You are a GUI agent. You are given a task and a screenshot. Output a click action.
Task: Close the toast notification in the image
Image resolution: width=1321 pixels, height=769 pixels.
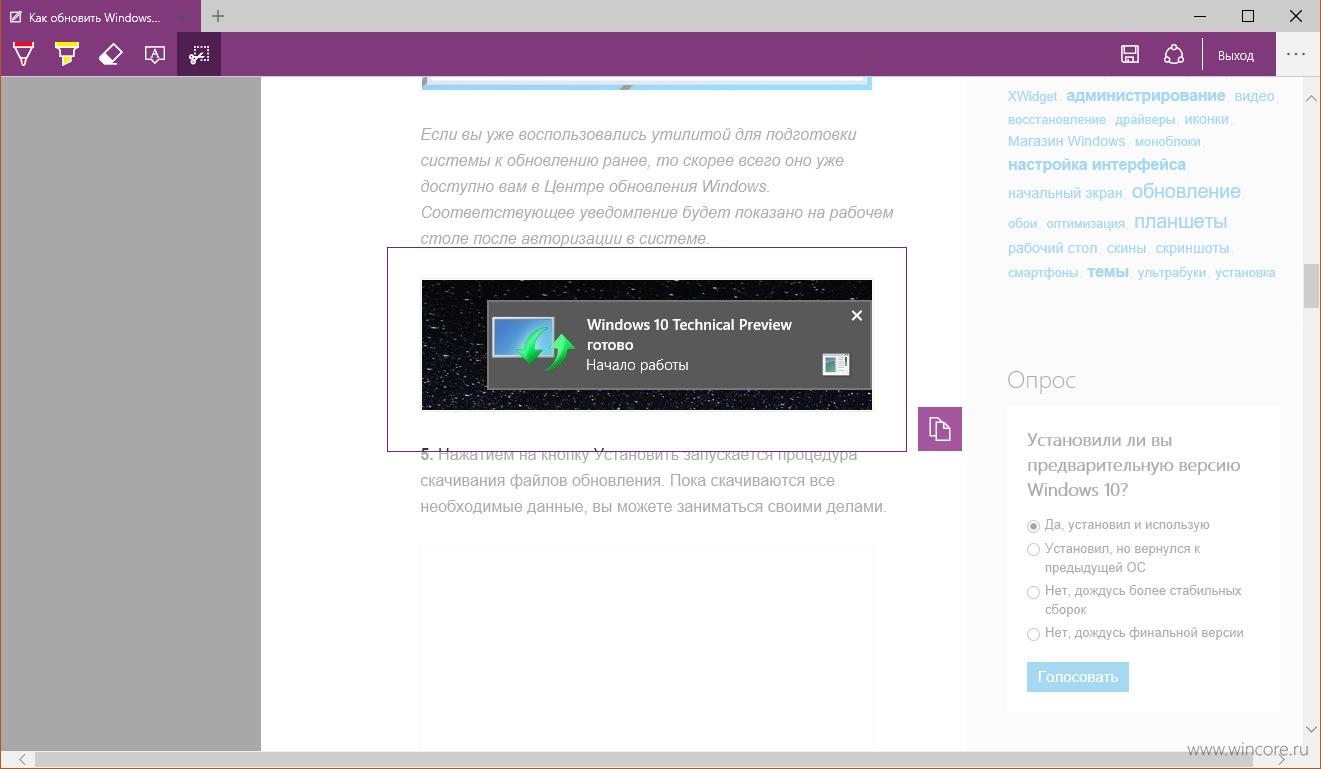(856, 315)
